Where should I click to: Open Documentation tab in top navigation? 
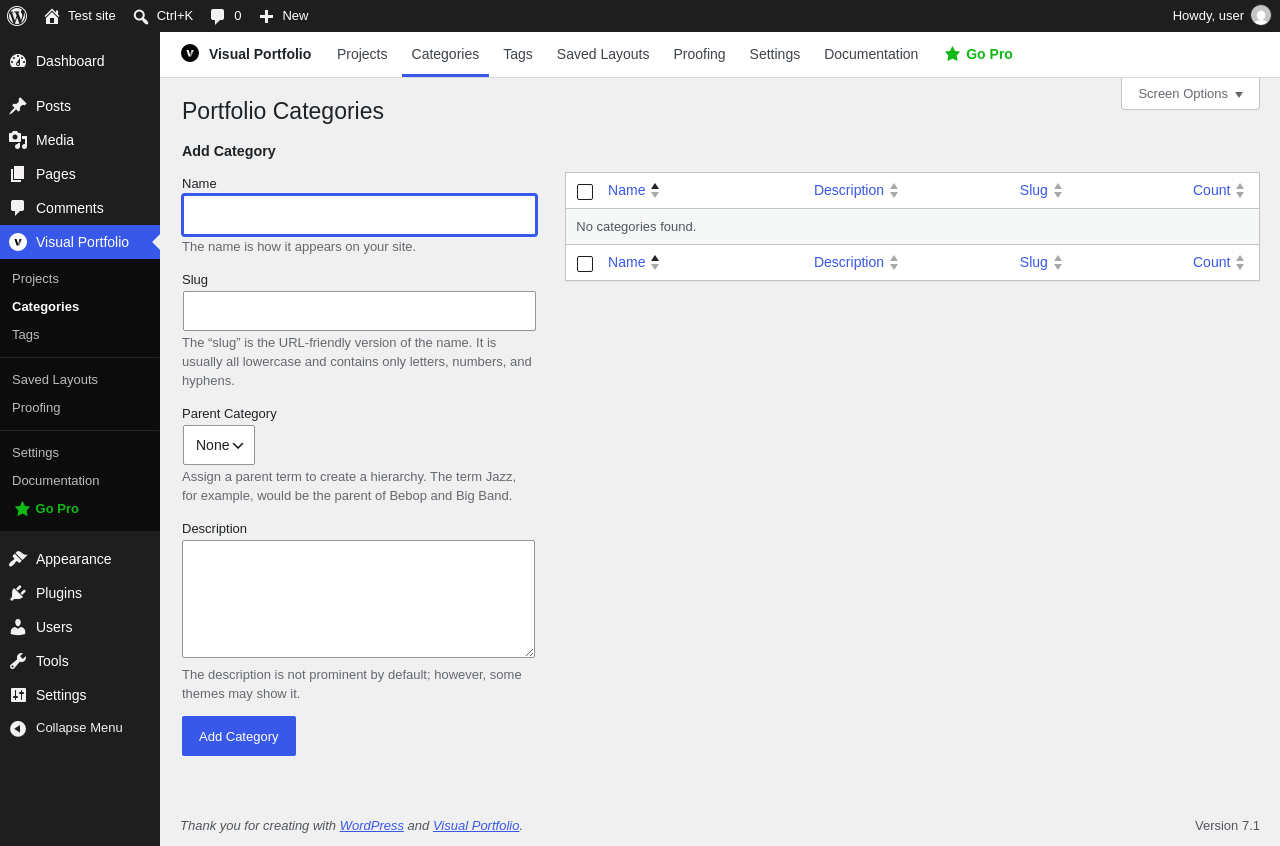tap(871, 54)
